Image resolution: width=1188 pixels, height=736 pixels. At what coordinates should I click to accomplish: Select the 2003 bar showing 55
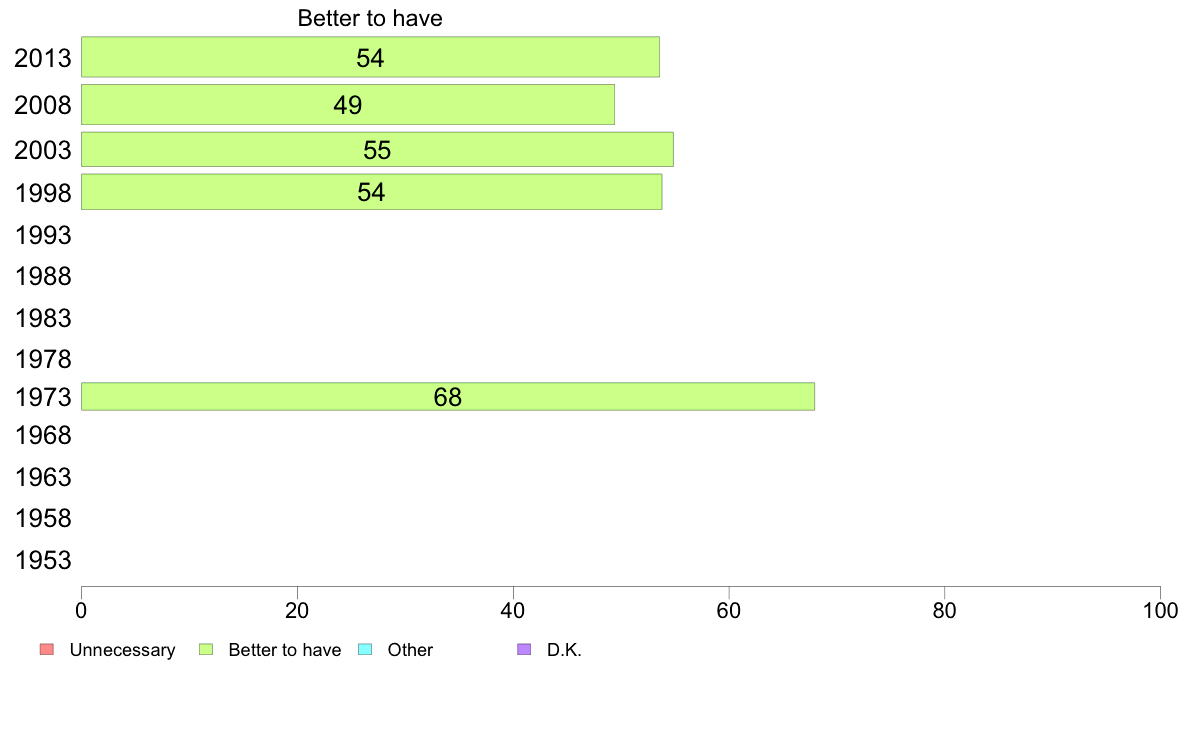[x=377, y=149]
